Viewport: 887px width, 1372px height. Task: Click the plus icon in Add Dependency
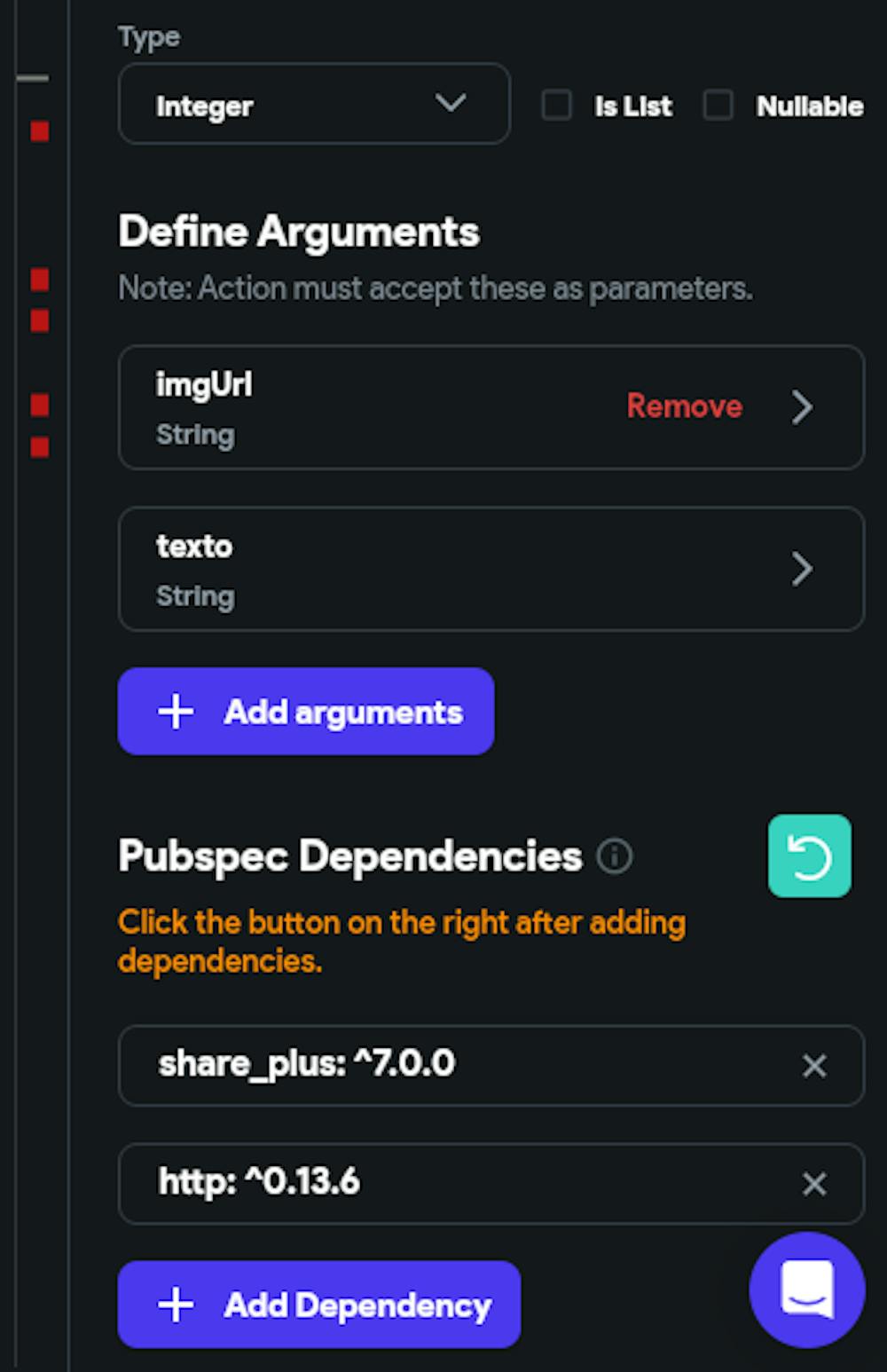pos(176,1305)
